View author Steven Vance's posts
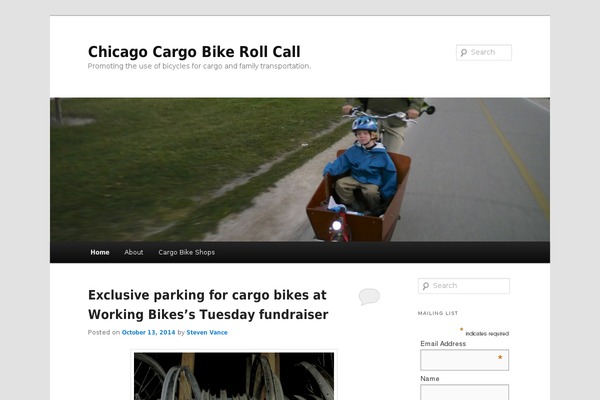The width and height of the screenshot is (600, 400). (x=207, y=332)
